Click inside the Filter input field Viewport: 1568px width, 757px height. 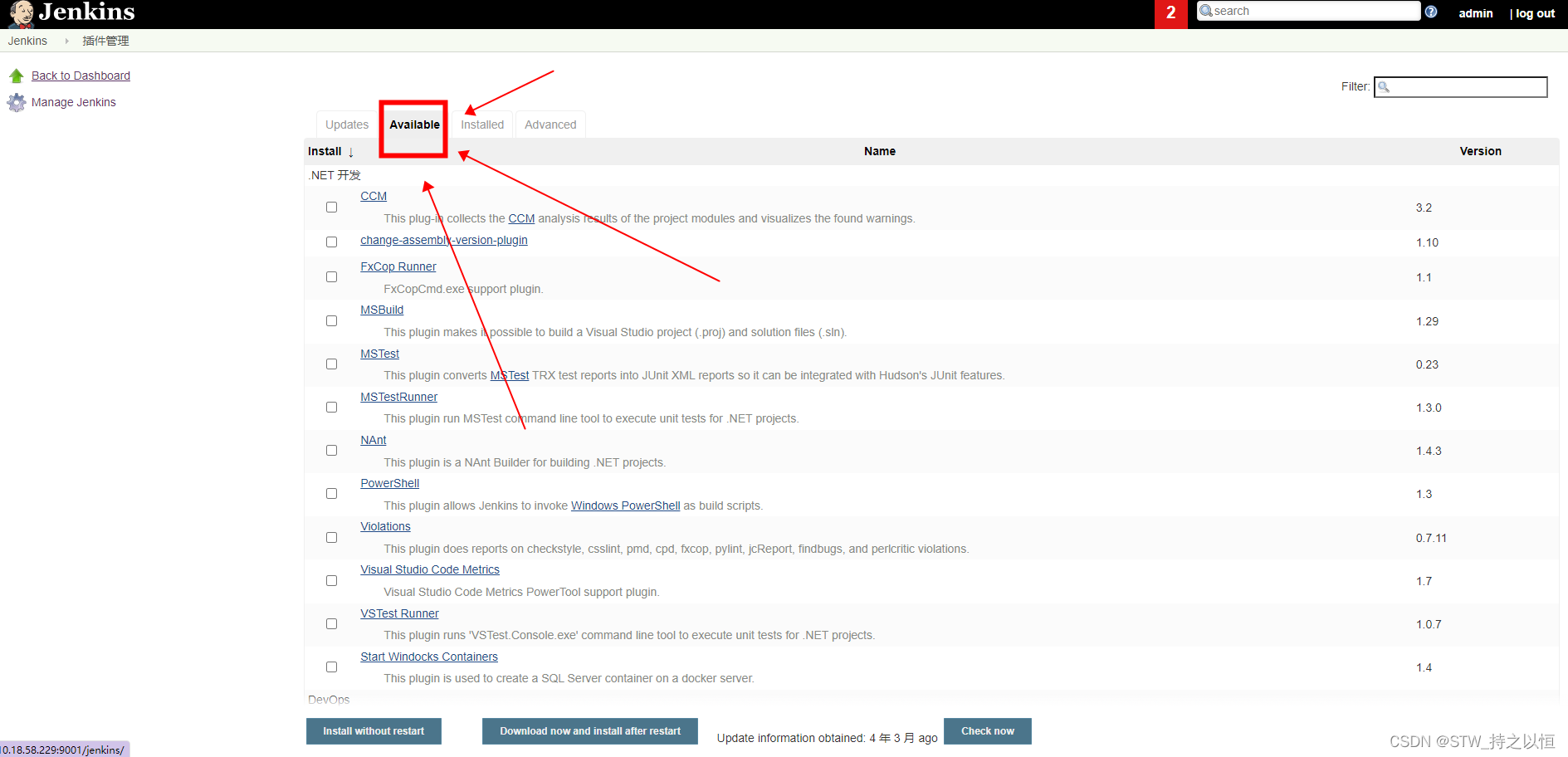tap(1469, 86)
